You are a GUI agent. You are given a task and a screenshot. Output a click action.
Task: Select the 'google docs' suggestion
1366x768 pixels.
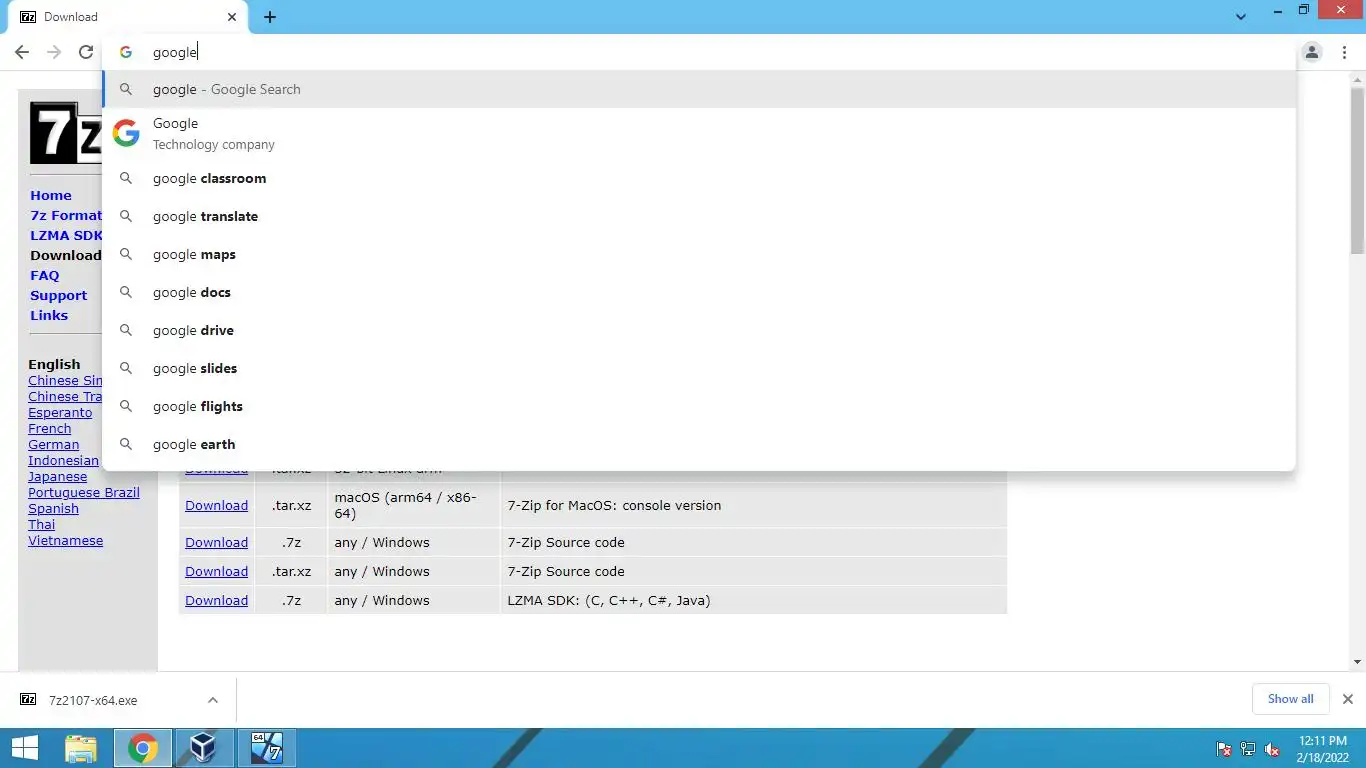tap(699, 292)
